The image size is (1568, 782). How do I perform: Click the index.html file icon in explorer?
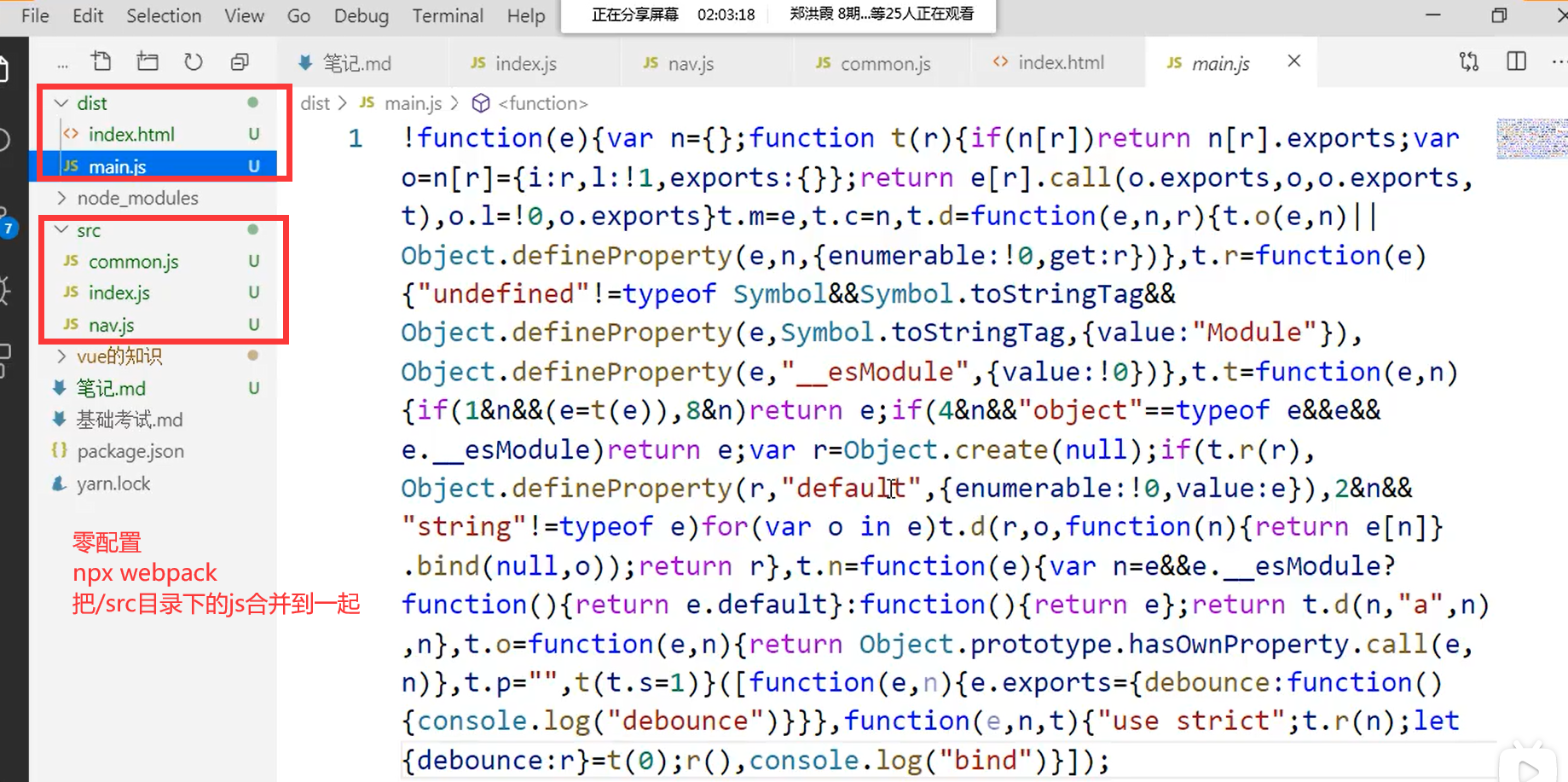point(72,134)
